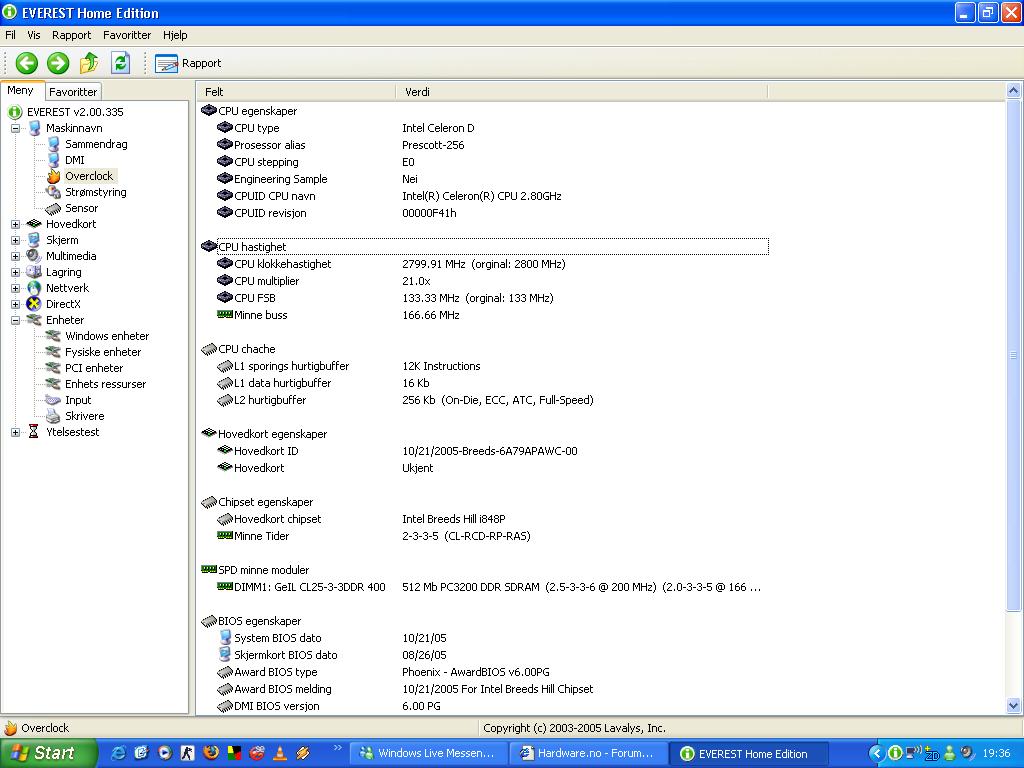Open the Rapport menu
Image resolution: width=1024 pixels, height=768 pixels.
pos(71,35)
